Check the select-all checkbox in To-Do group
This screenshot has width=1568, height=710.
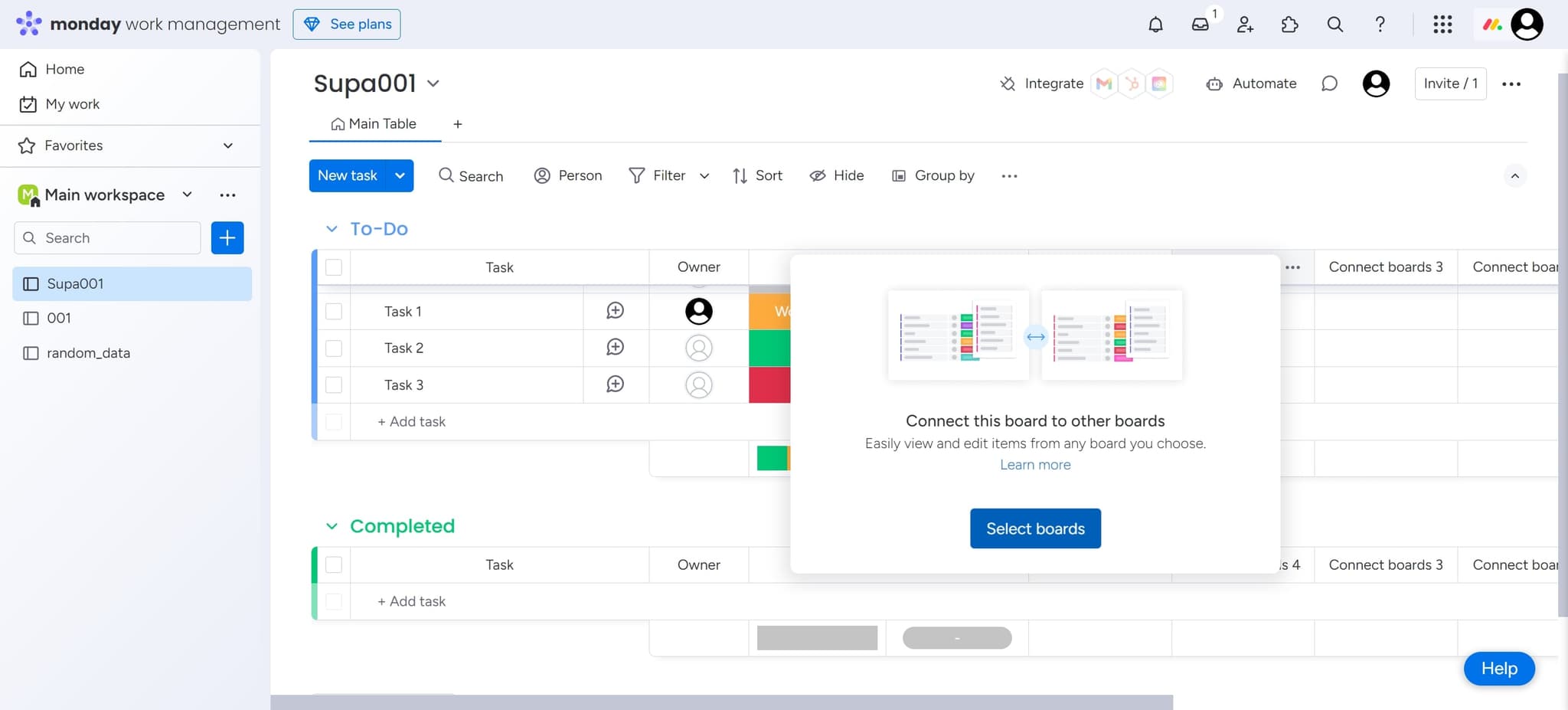tap(334, 267)
